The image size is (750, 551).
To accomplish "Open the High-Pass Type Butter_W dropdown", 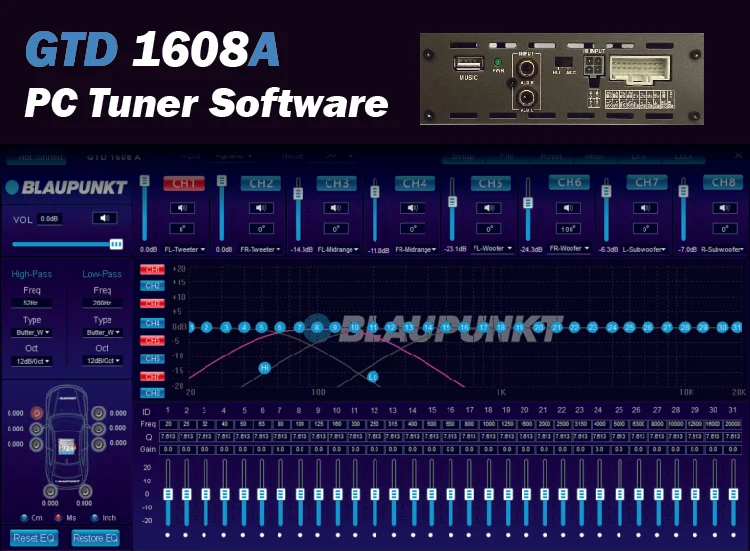I will coord(31,332).
